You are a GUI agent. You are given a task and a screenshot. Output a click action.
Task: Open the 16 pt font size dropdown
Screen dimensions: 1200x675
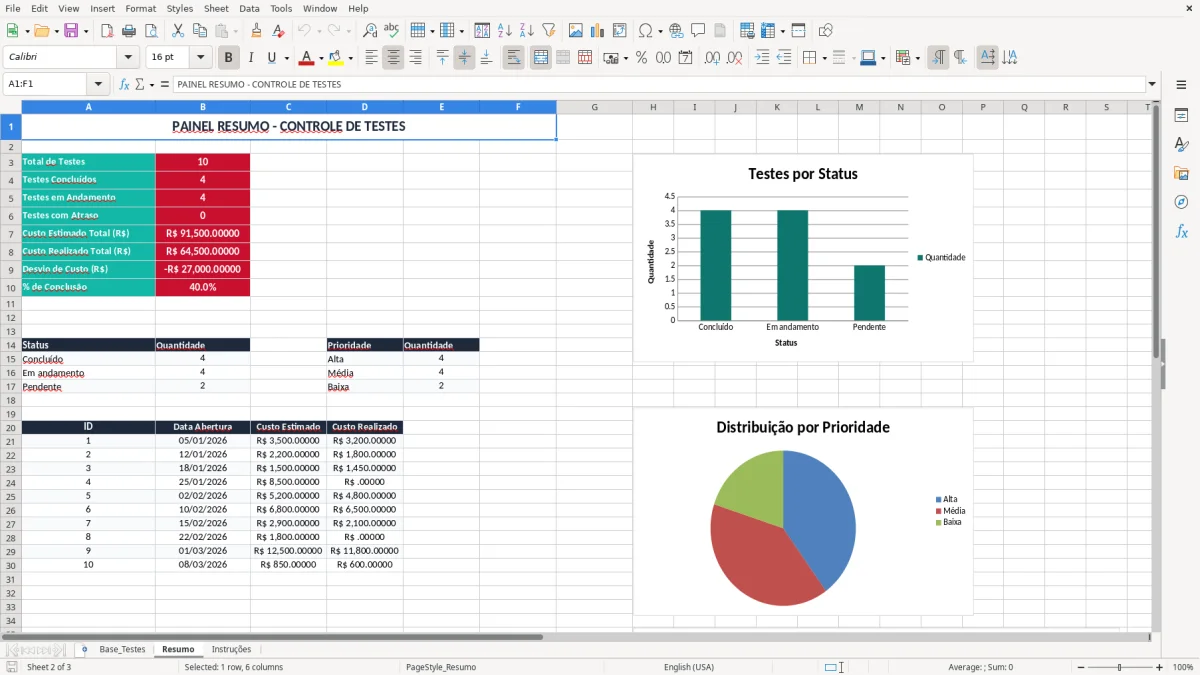pyautogui.click(x=201, y=58)
